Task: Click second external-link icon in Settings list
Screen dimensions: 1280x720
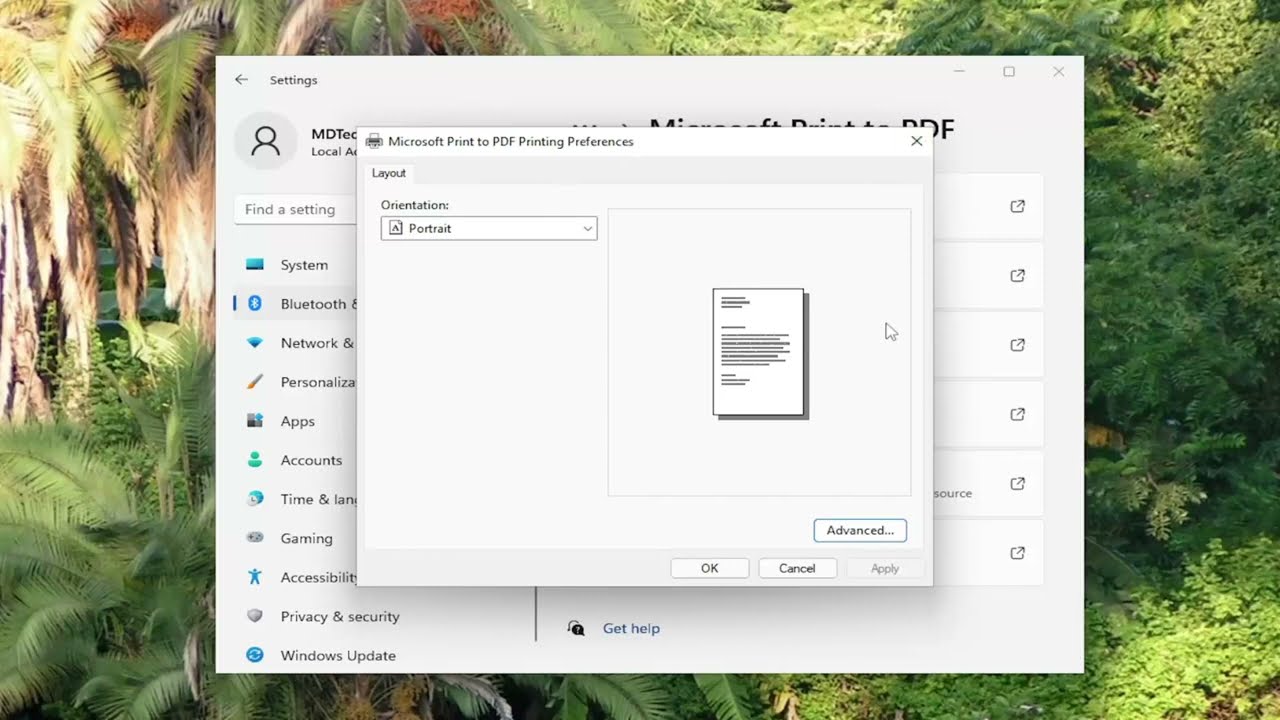Action: pos(1017,275)
